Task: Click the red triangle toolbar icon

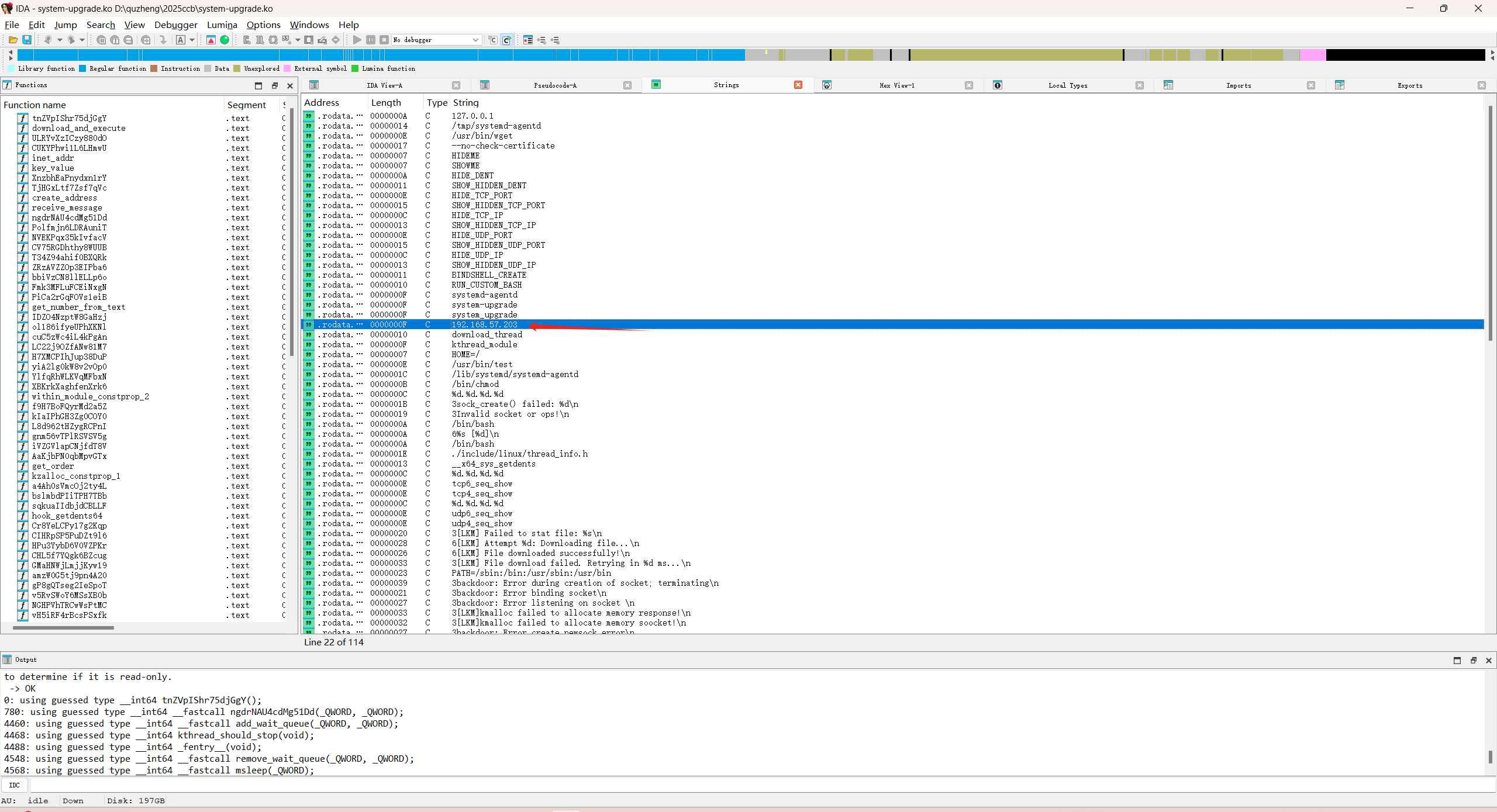Action: pyautogui.click(x=211, y=40)
